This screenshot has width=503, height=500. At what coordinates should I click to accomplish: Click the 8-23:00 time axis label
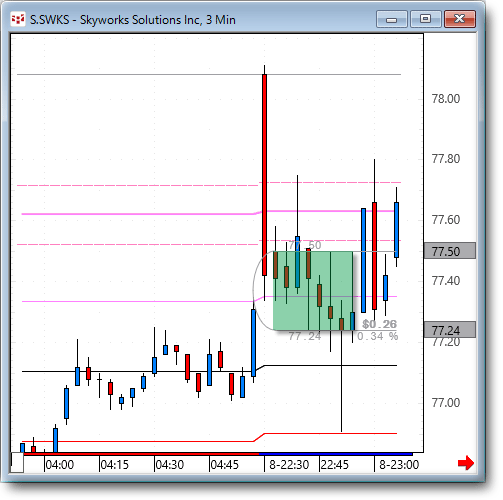(399, 465)
